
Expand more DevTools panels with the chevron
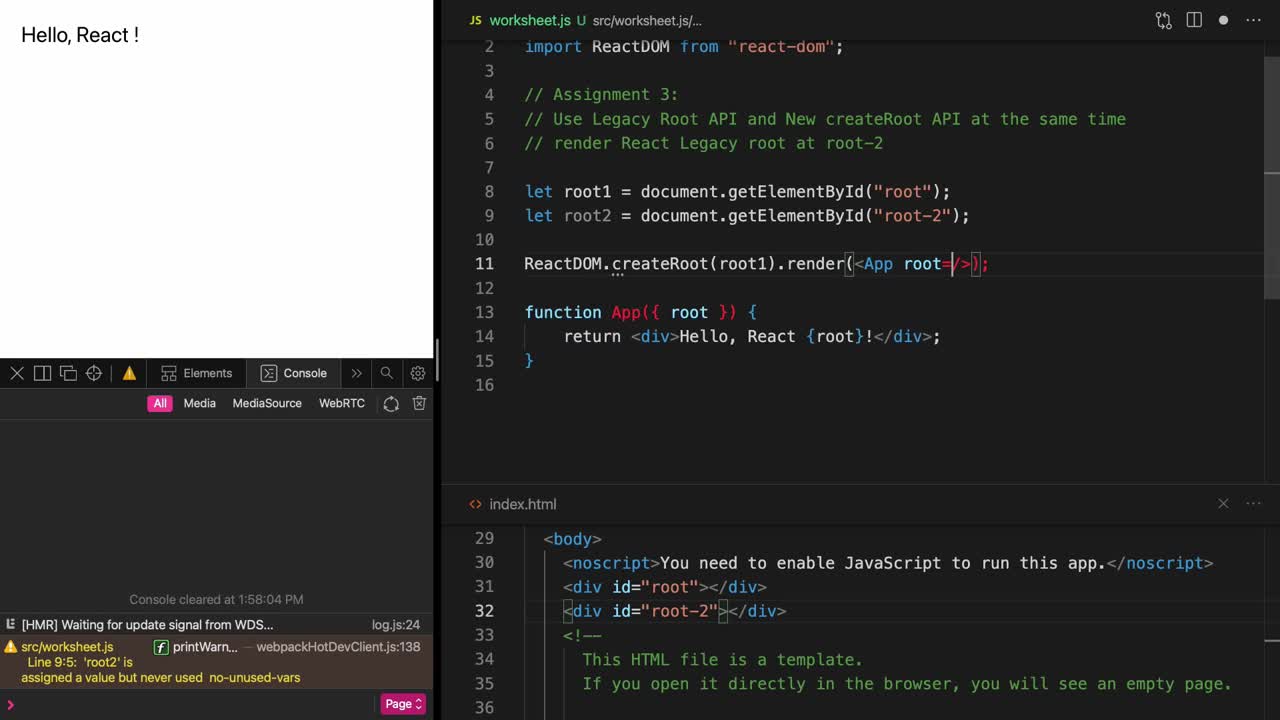click(356, 373)
